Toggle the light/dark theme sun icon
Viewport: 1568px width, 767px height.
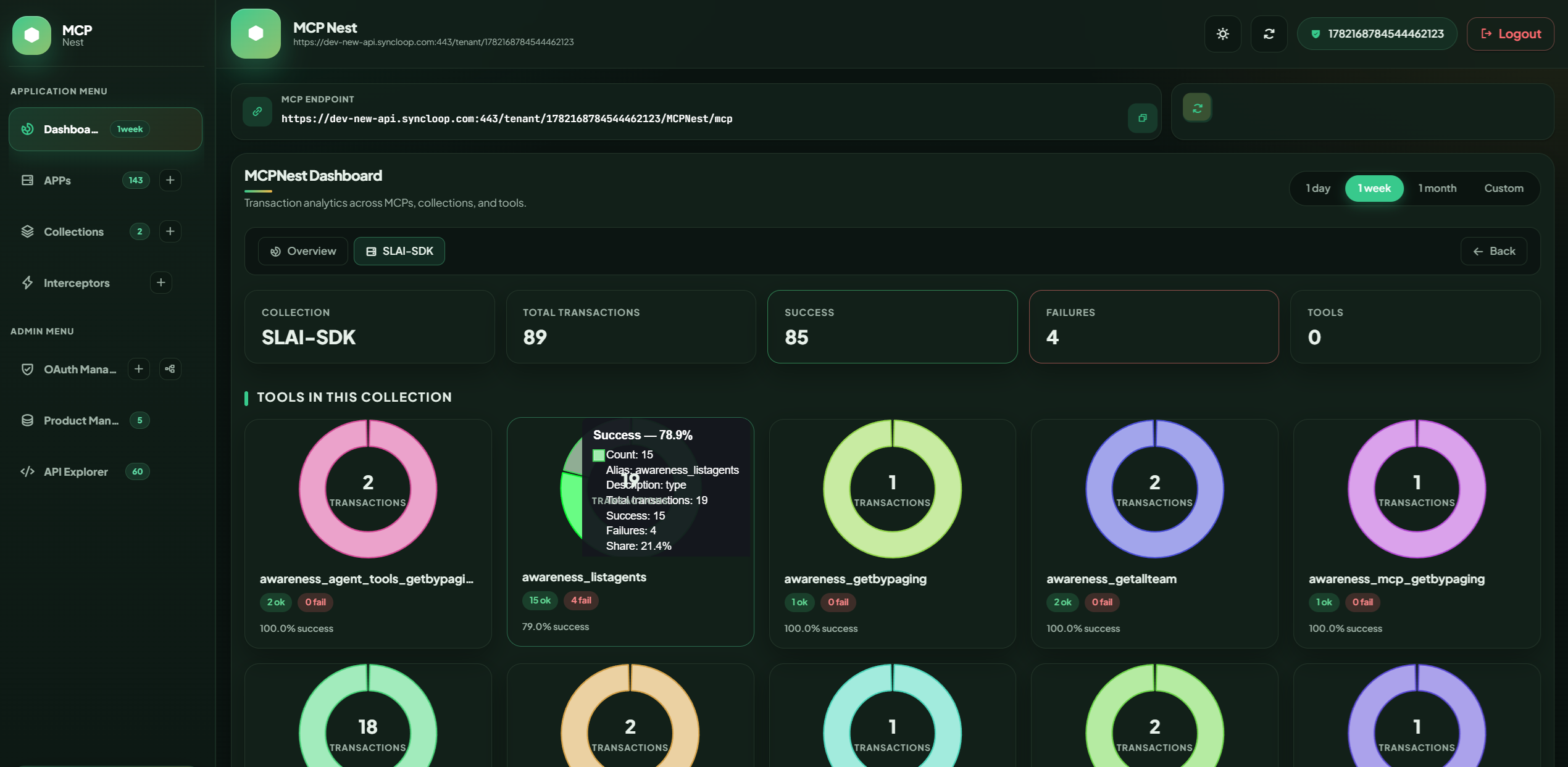click(x=1222, y=34)
